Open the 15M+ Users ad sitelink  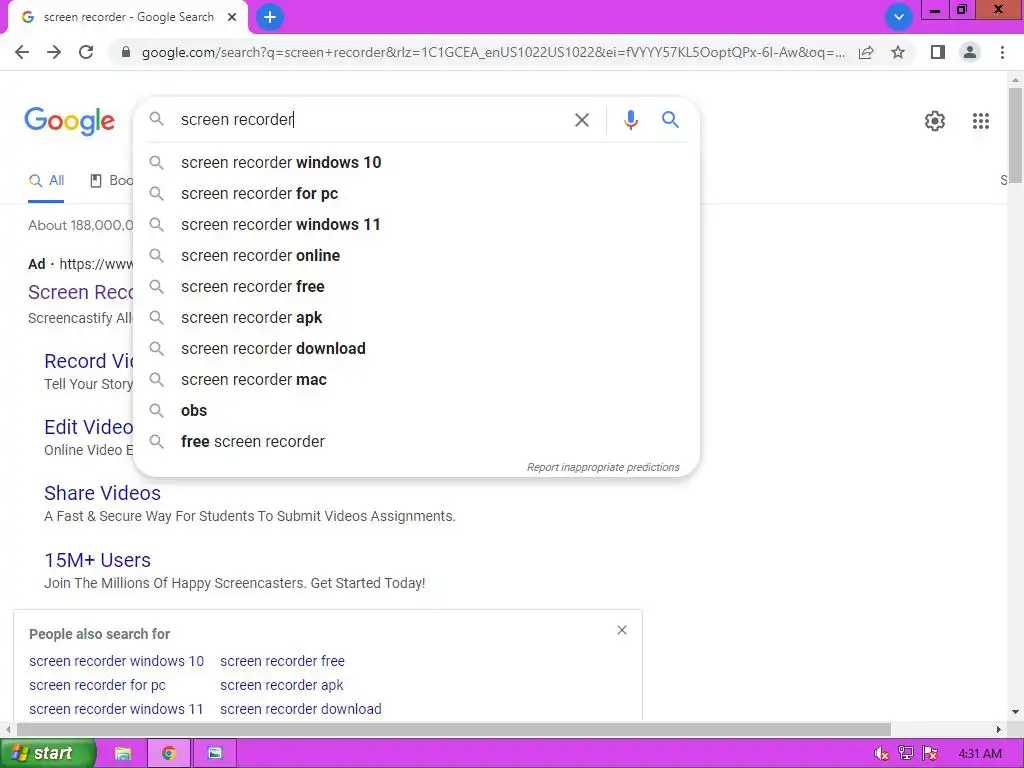(97, 560)
